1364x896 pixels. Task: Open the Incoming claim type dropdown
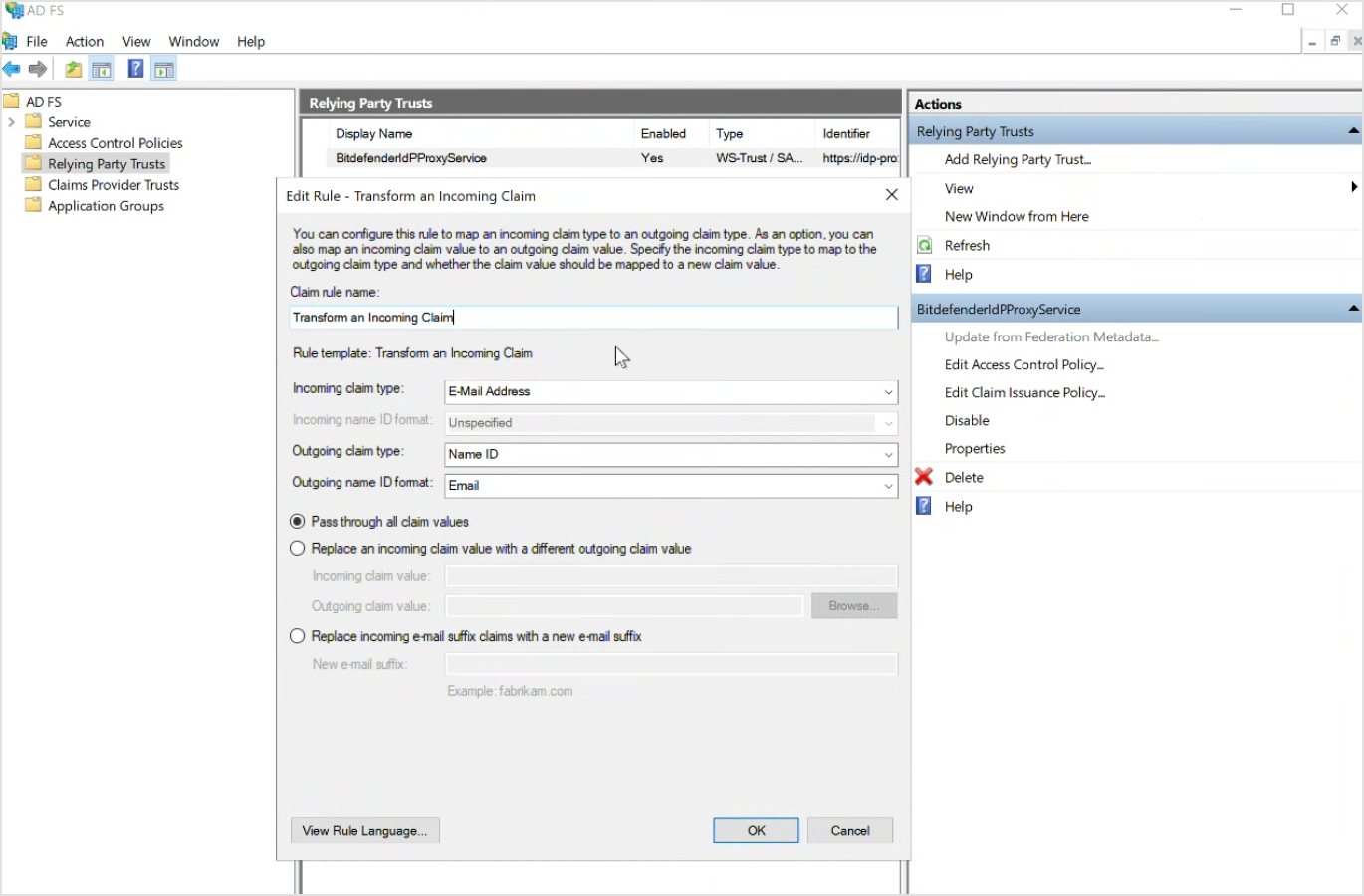(x=888, y=392)
